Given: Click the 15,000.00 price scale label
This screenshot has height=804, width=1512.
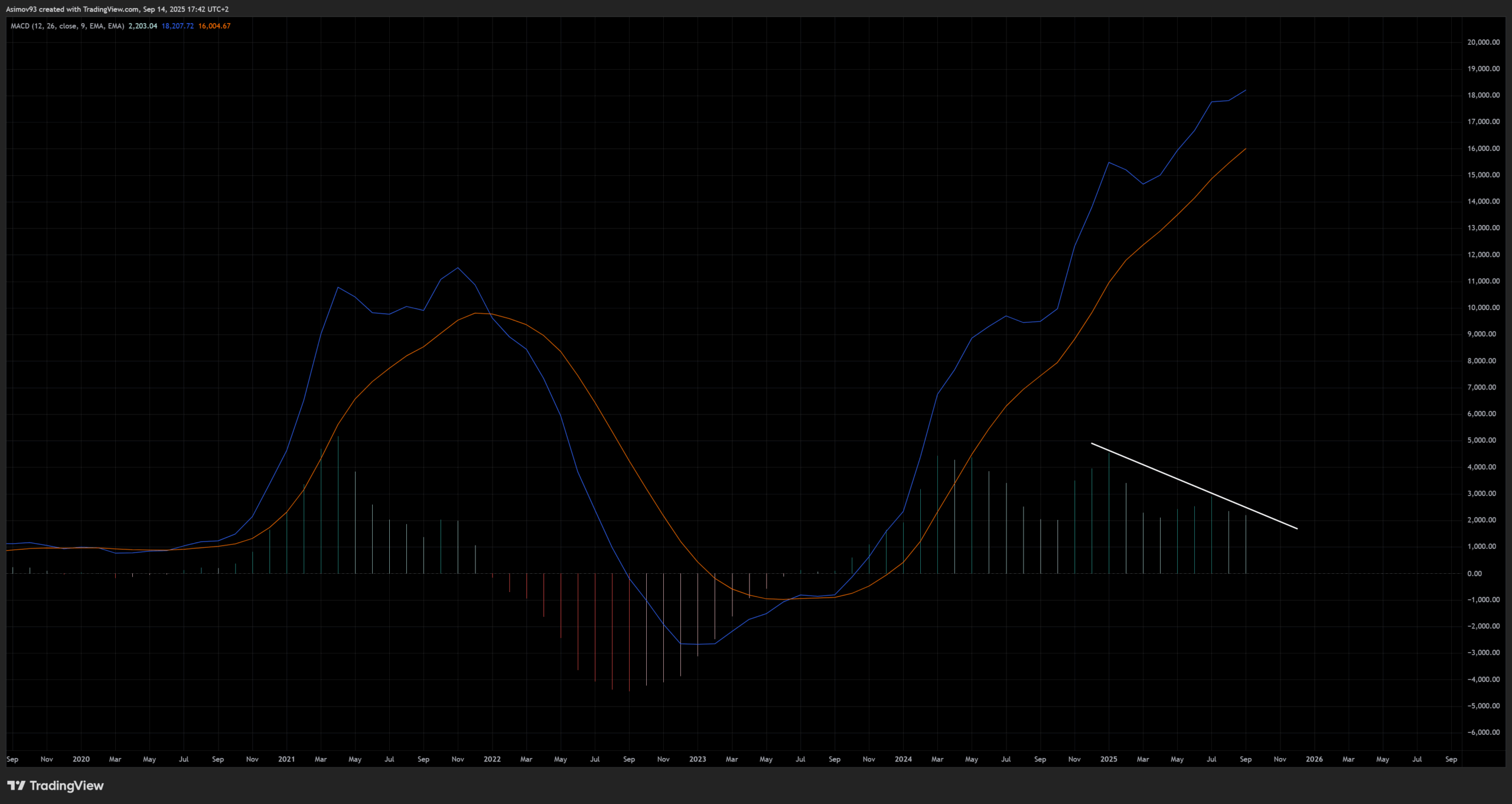Looking at the screenshot, I should point(1483,175).
